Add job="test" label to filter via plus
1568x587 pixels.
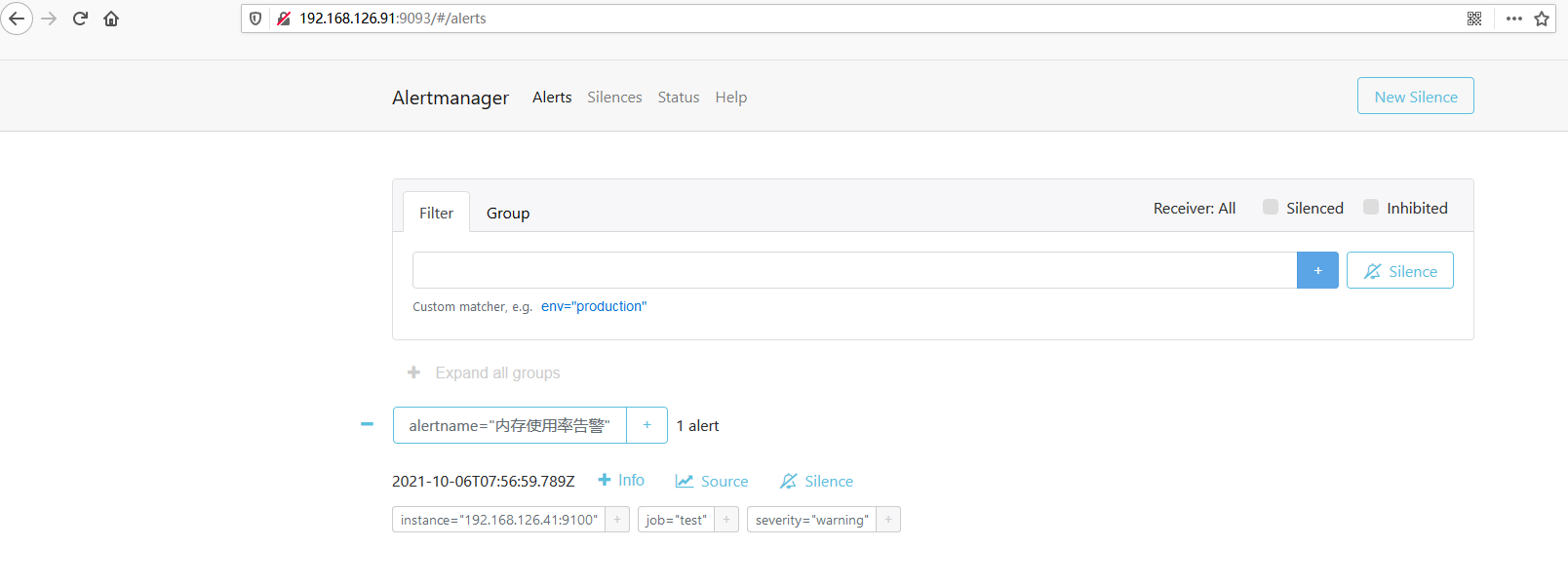click(x=726, y=520)
